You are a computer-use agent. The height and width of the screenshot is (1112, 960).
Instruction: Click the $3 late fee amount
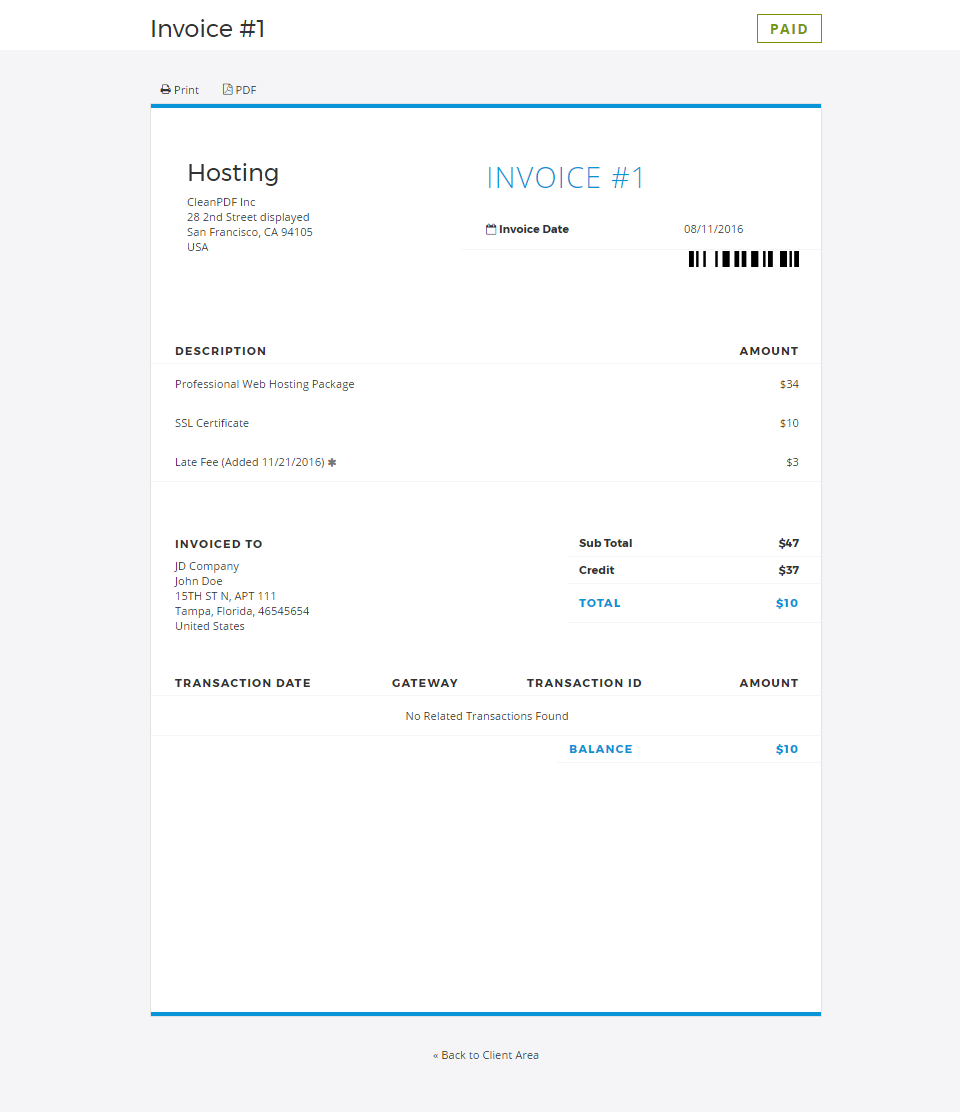pyautogui.click(x=793, y=462)
